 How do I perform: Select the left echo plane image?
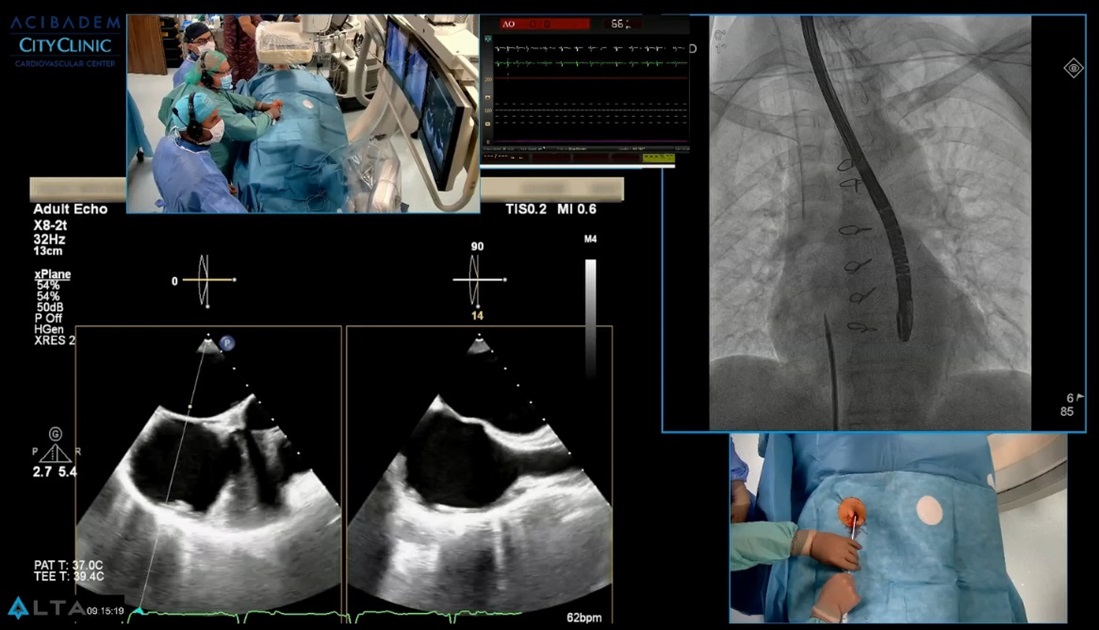point(208,470)
